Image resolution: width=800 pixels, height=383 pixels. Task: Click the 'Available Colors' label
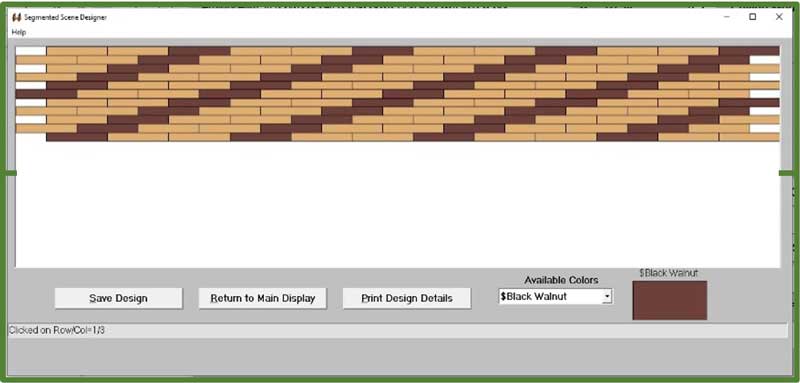coord(561,280)
